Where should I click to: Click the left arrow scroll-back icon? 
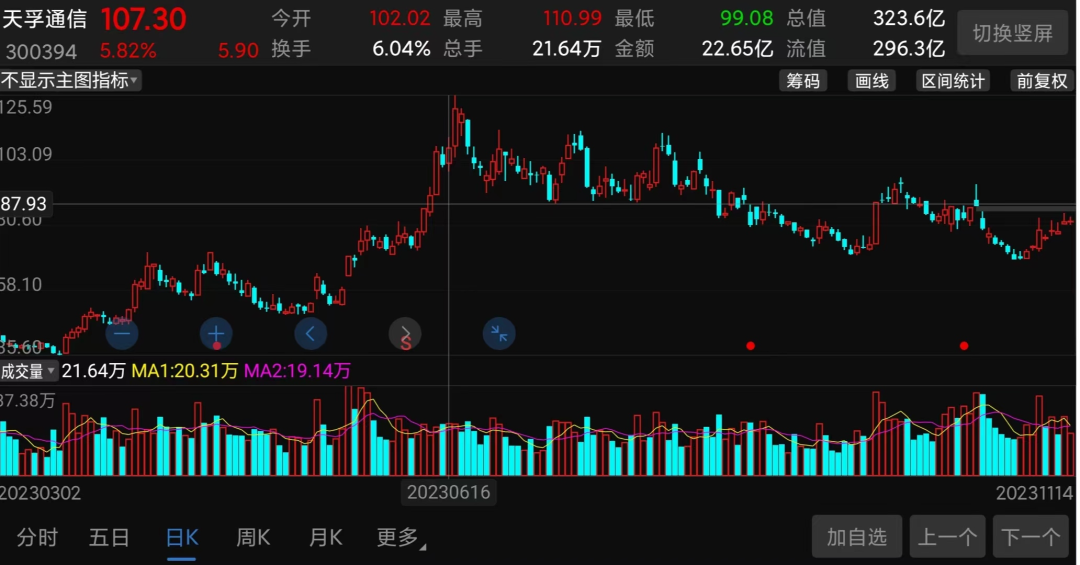[x=311, y=334]
